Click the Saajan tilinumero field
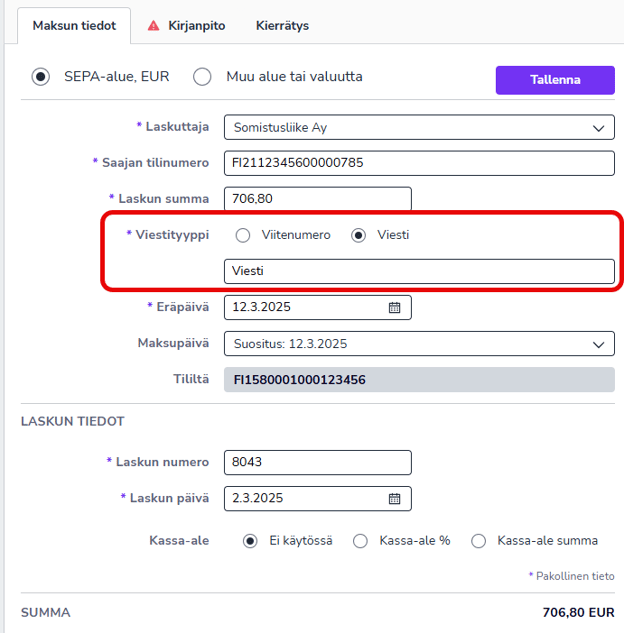 pyautogui.click(x=419, y=163)
